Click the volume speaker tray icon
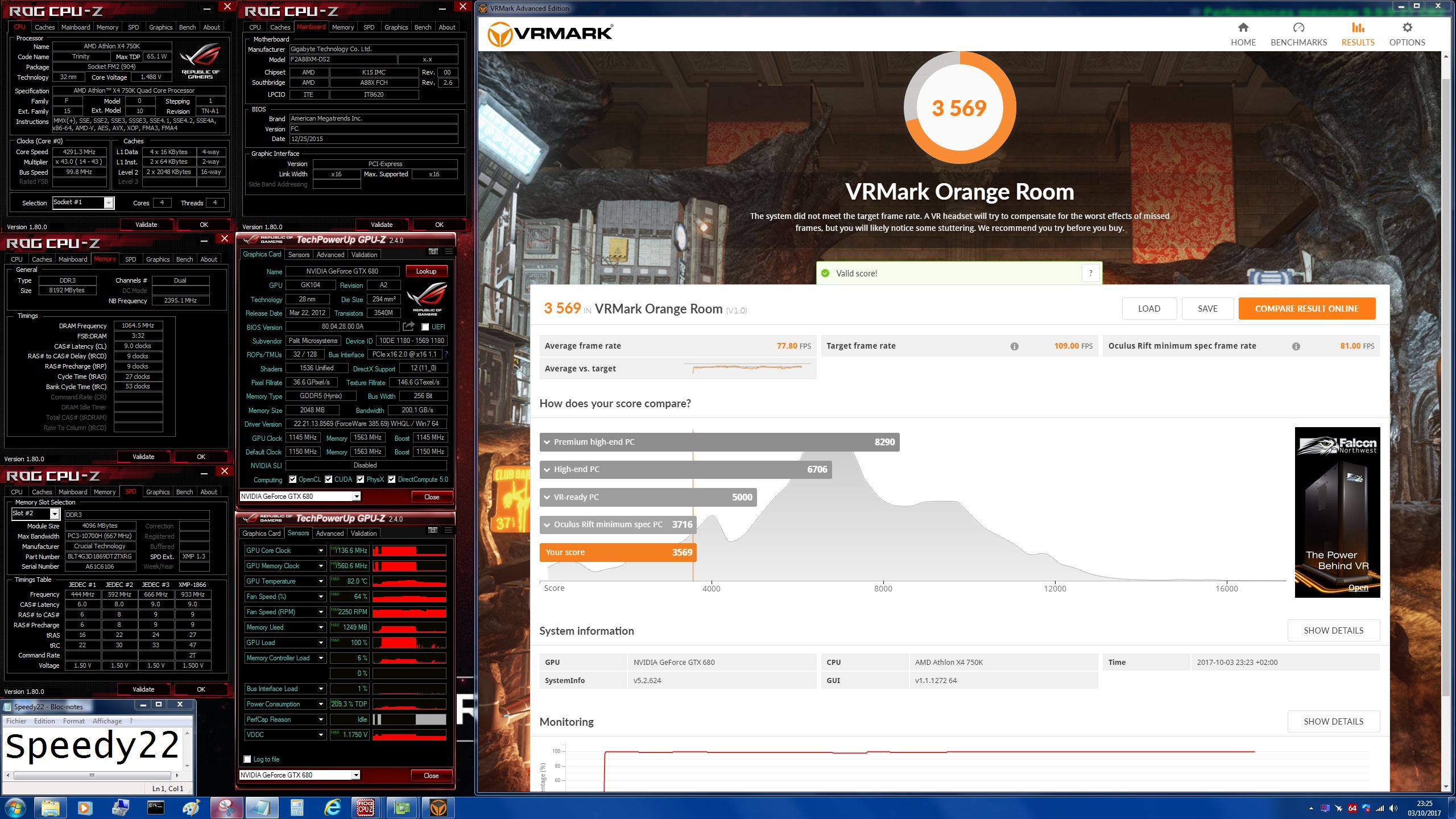 [1393, 808]
